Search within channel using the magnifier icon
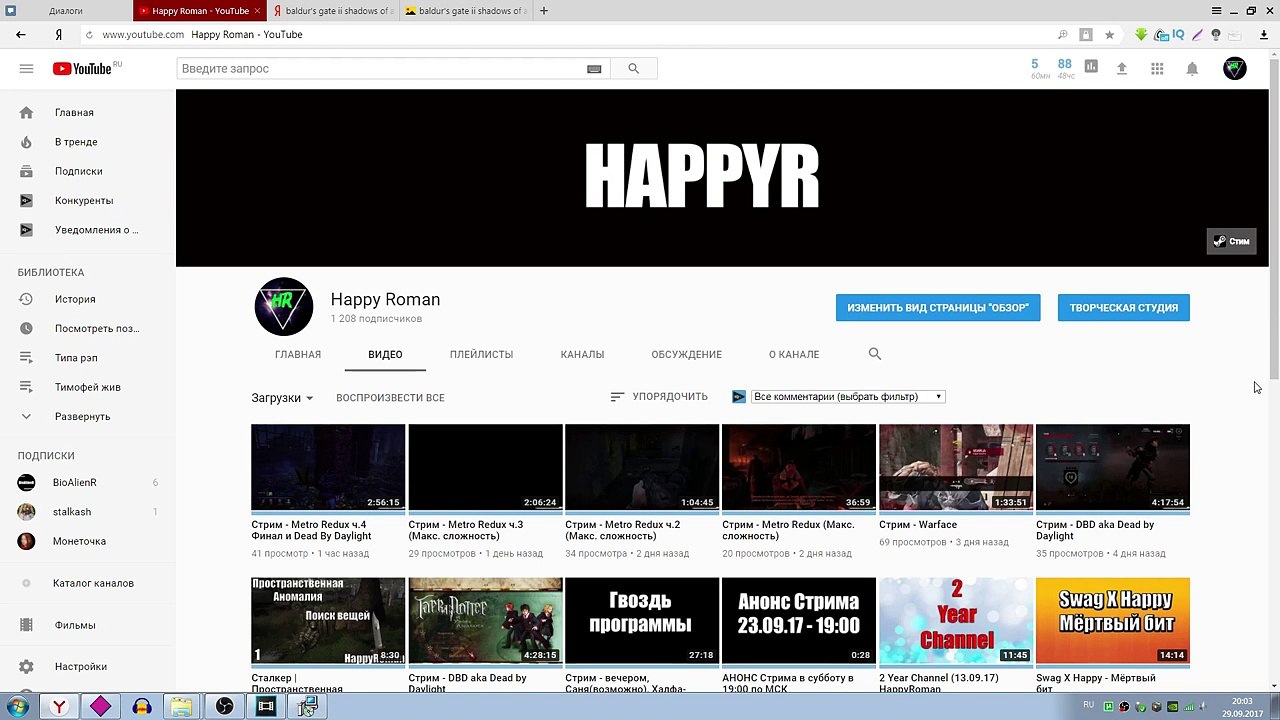 [x=875, y=354]
